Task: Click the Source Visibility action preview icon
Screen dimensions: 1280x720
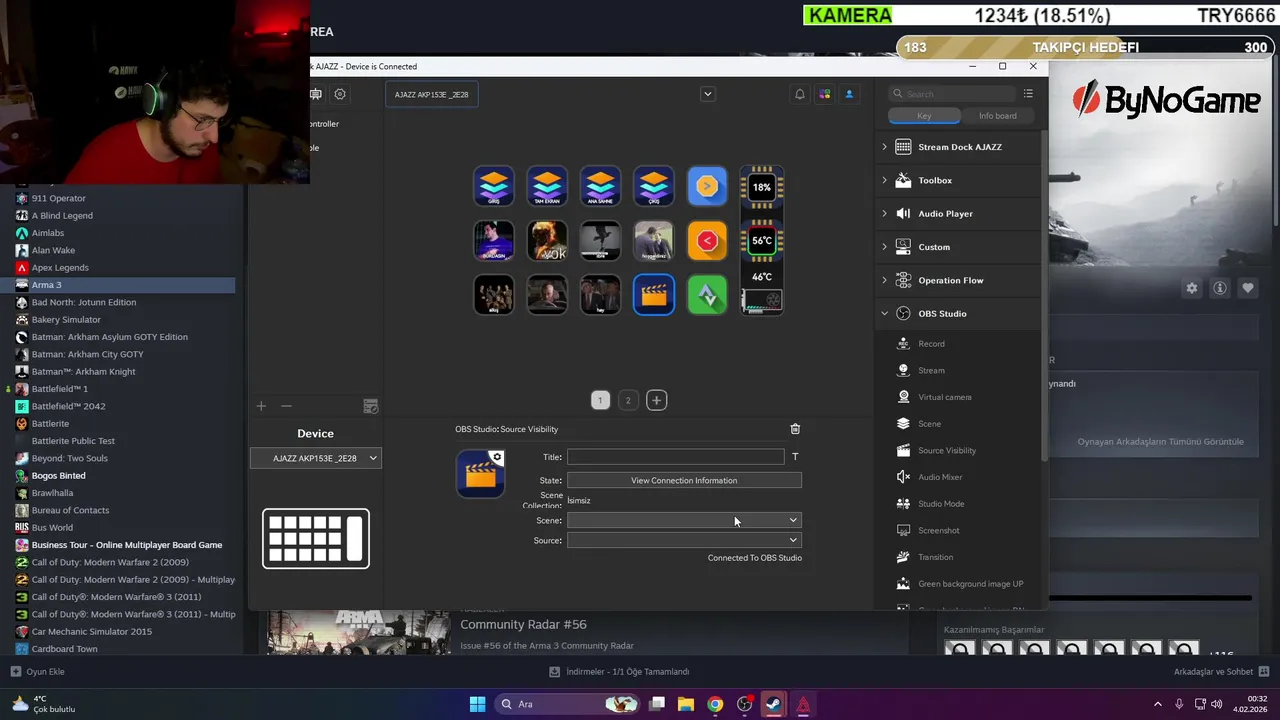Action: click(x=480, y=473)
